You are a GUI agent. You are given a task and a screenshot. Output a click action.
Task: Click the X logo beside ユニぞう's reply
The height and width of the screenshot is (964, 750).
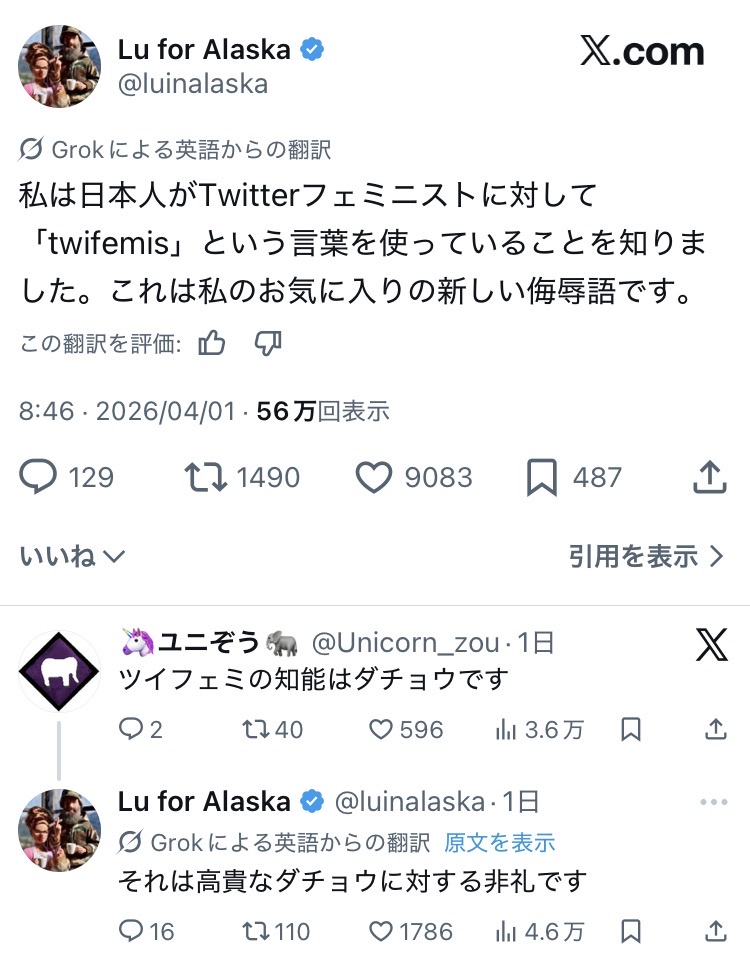(x=711, y=646)
